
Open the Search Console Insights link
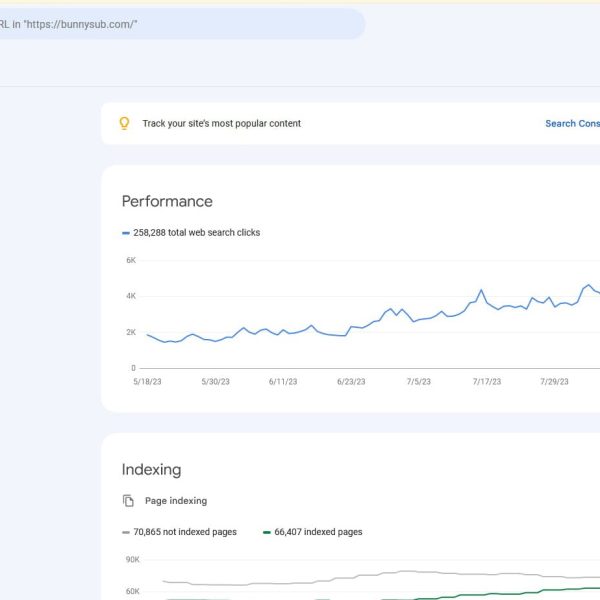click(x=573, y=124)
